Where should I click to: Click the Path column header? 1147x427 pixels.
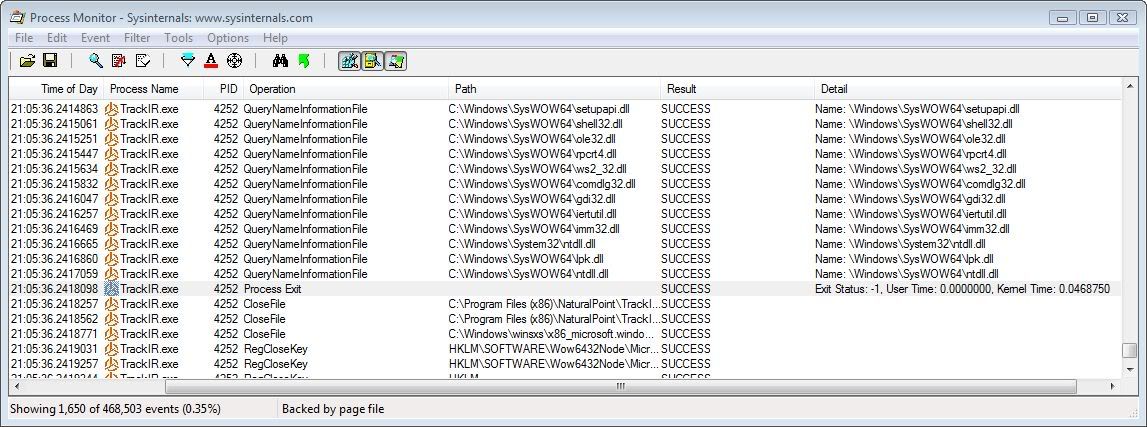[554, 89]
